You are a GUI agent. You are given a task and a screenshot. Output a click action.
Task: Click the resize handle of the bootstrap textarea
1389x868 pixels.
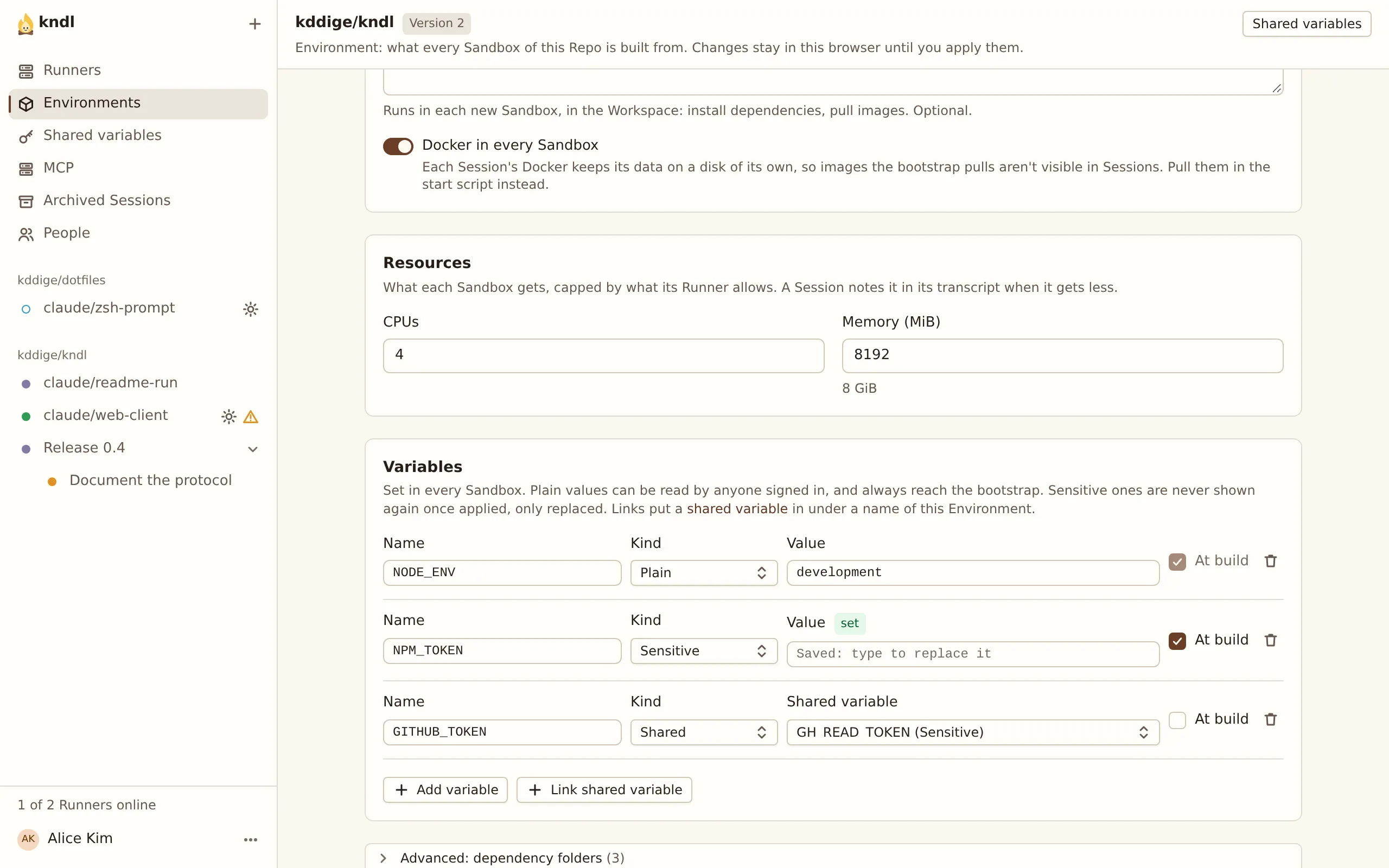(x=1277, y=88)
